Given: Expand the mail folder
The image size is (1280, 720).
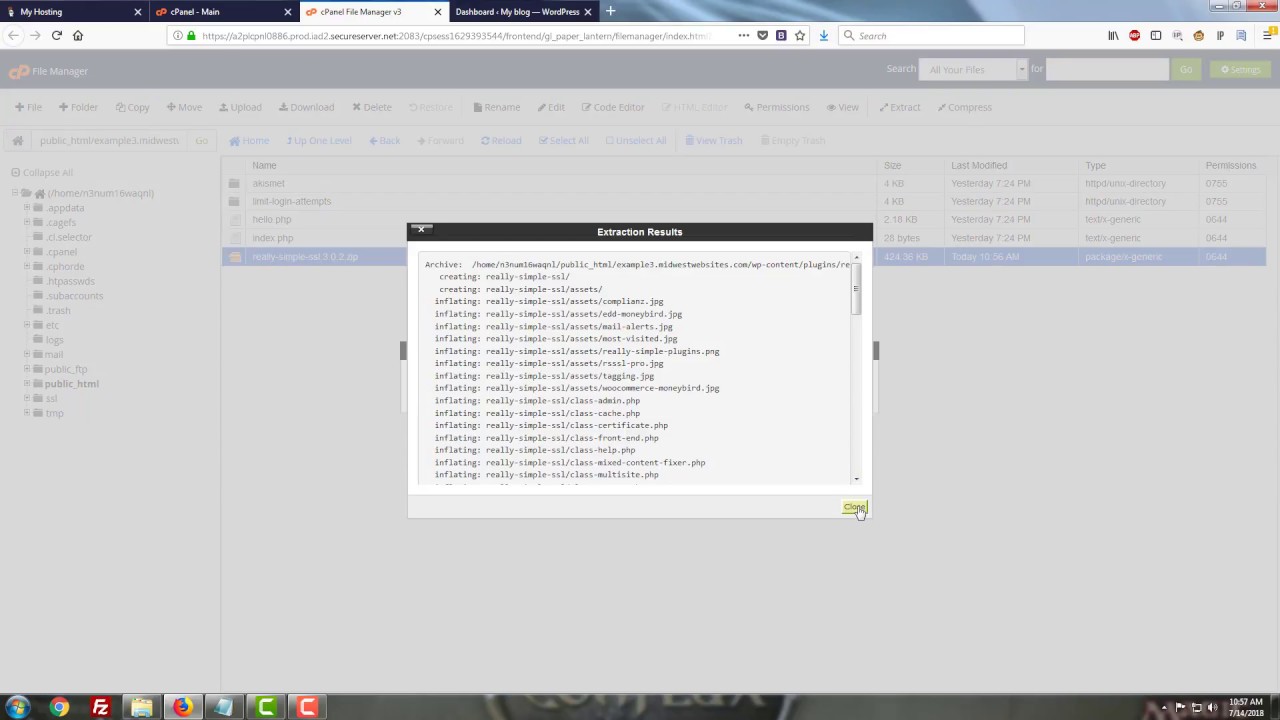Looking at the screenshot, I should [27, 354].
